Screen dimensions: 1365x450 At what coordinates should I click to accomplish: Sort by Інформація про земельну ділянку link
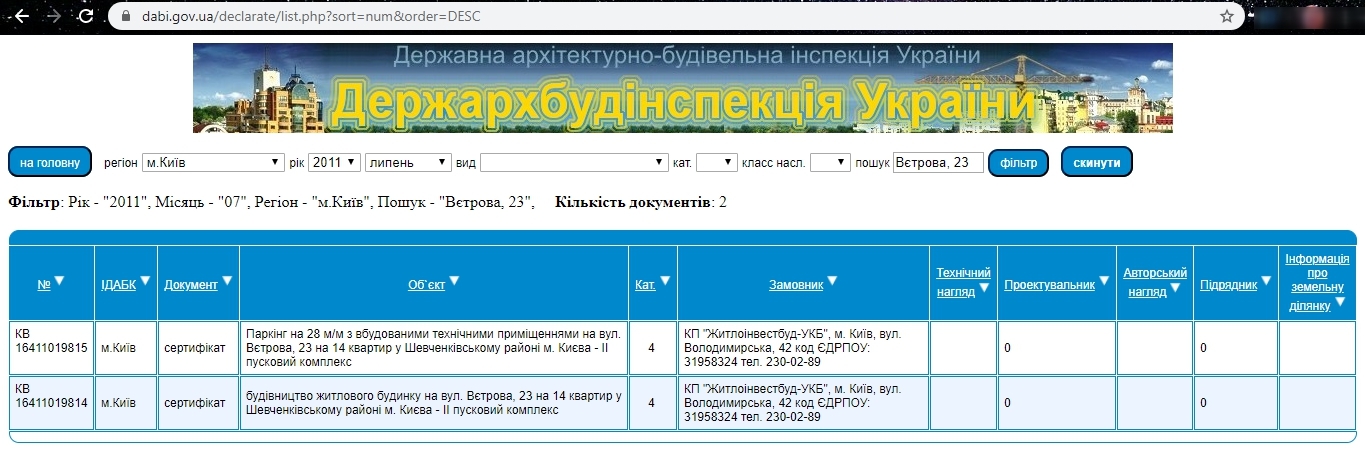pos(1317,282)
